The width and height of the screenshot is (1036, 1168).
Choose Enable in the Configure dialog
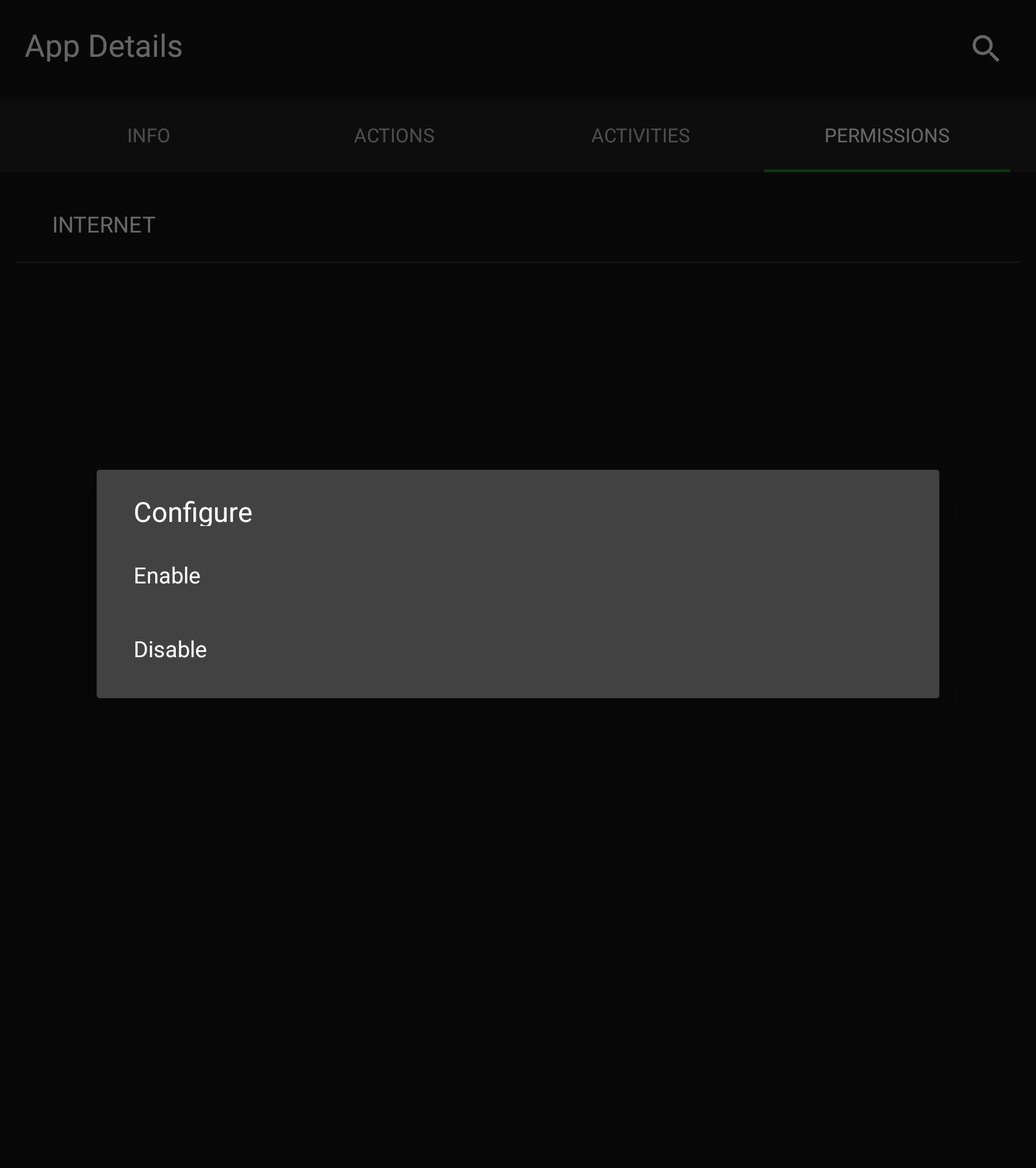pos(167,576)
